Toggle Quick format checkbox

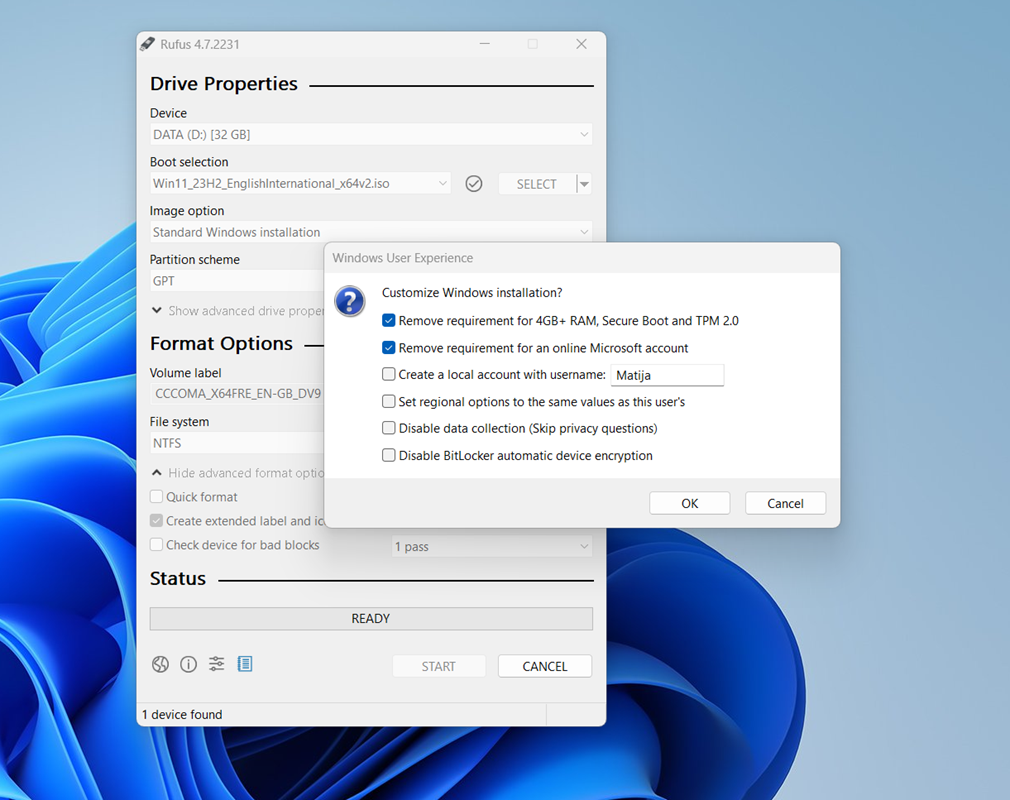(157, 497)
